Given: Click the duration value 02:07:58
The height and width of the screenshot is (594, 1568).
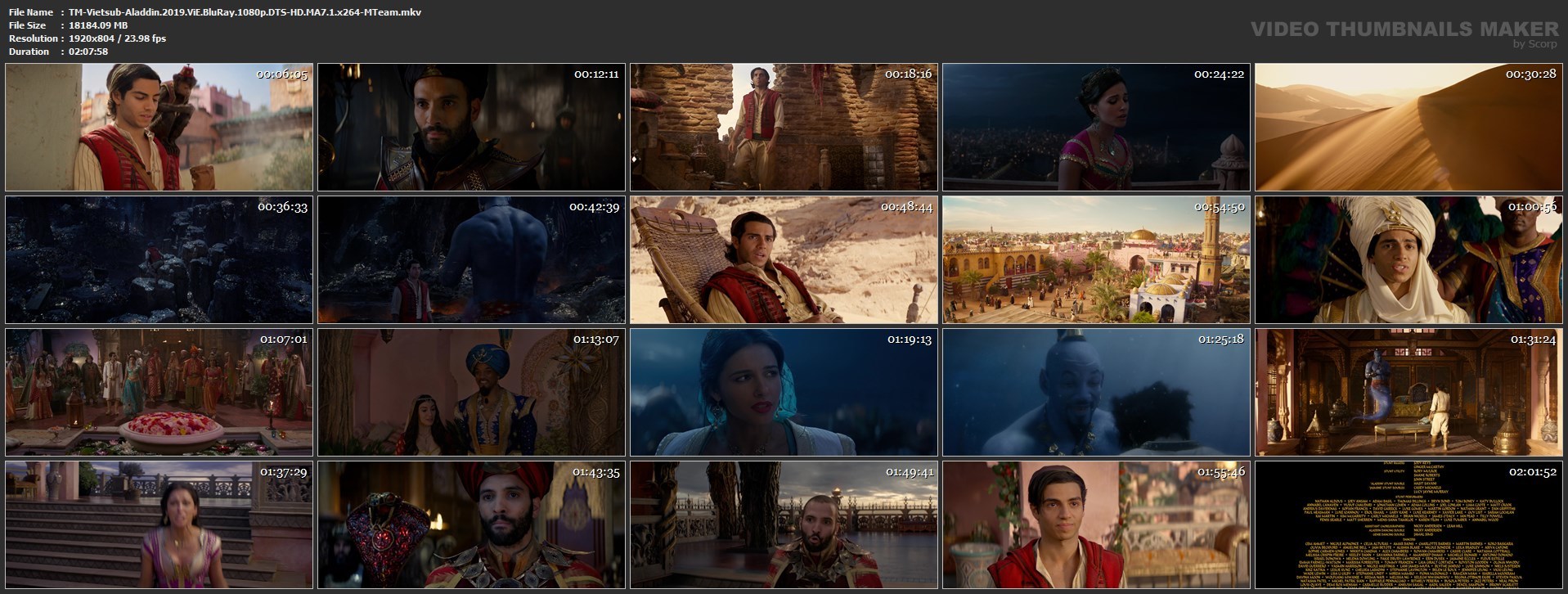Looking at the screenshot, I should click(x=88, y=52).
